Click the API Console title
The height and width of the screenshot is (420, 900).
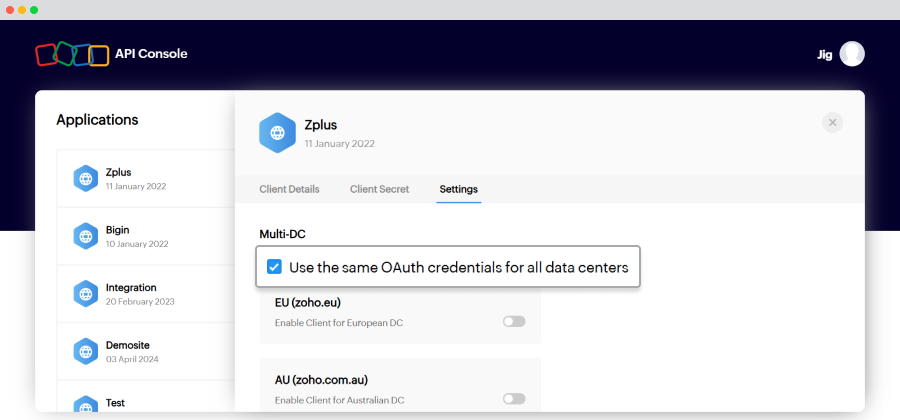(151, 54)
